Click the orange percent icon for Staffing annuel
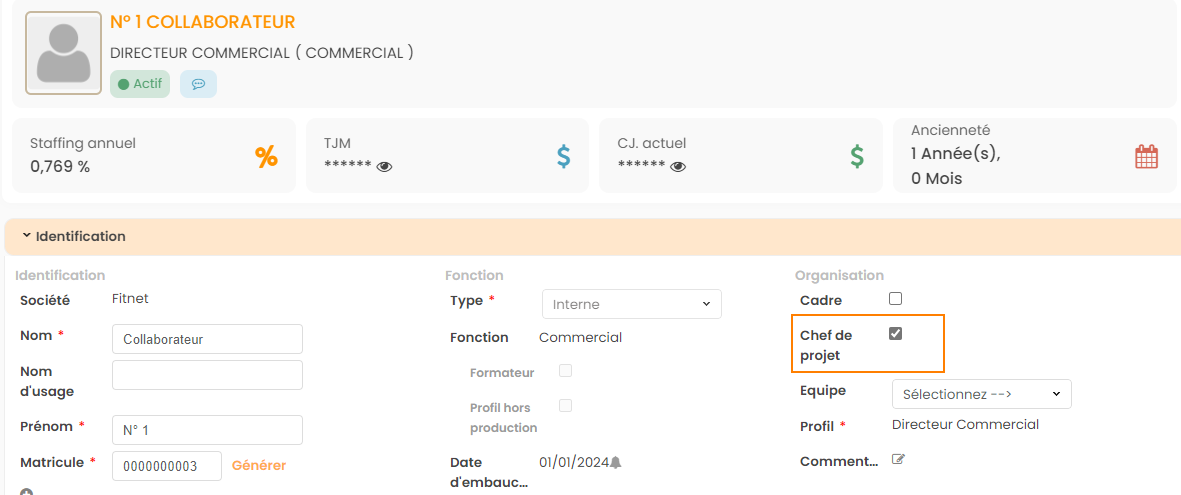 [266, 157]
